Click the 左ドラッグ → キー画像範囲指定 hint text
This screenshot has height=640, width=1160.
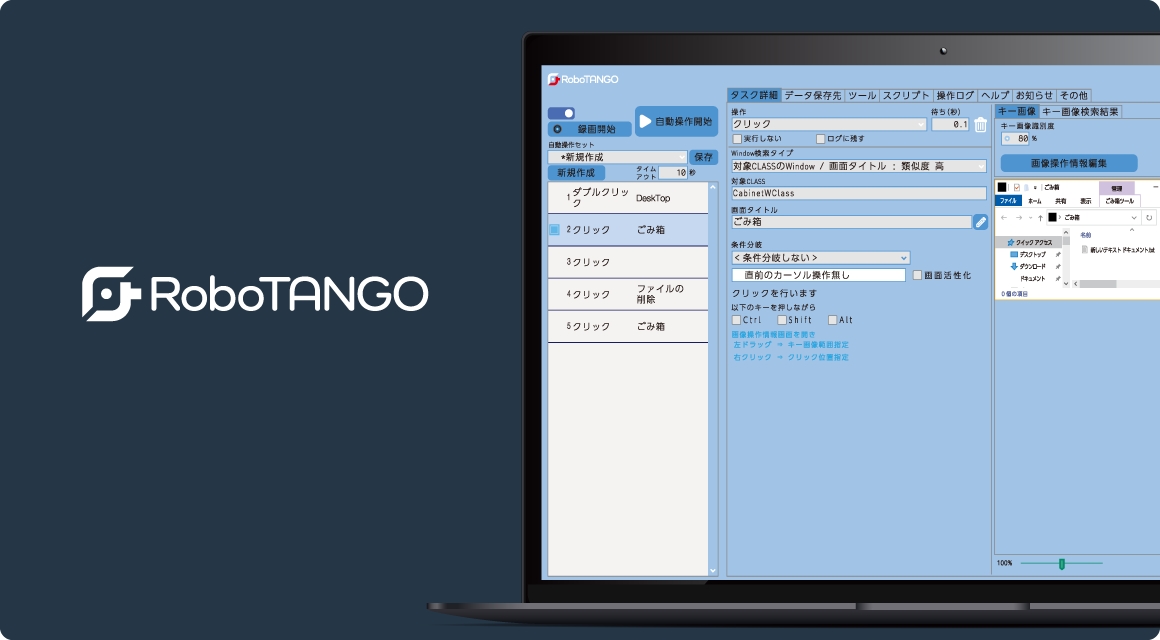coord(791,345)
